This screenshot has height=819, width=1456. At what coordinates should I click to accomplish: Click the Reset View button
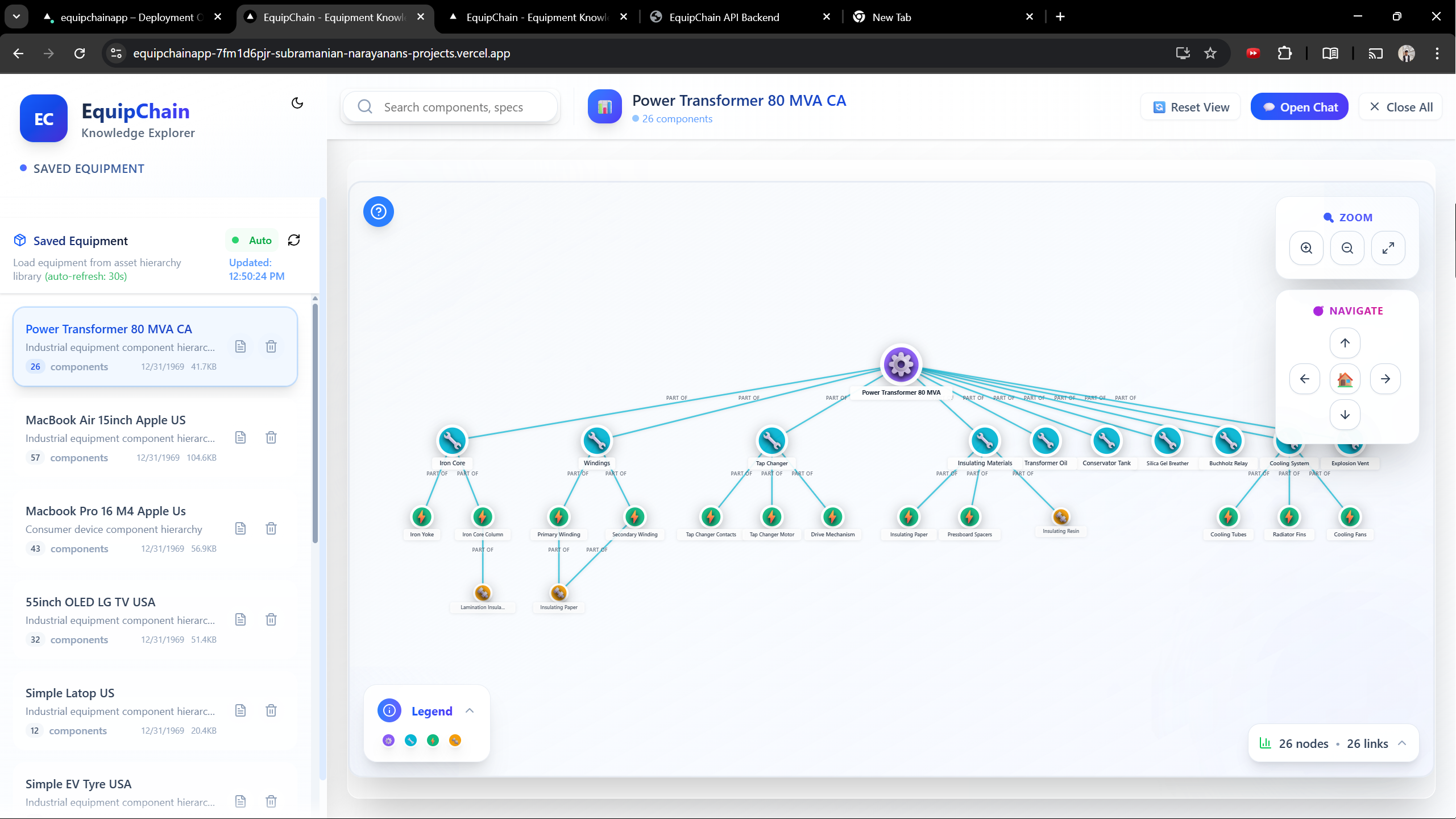[1190, 107]
